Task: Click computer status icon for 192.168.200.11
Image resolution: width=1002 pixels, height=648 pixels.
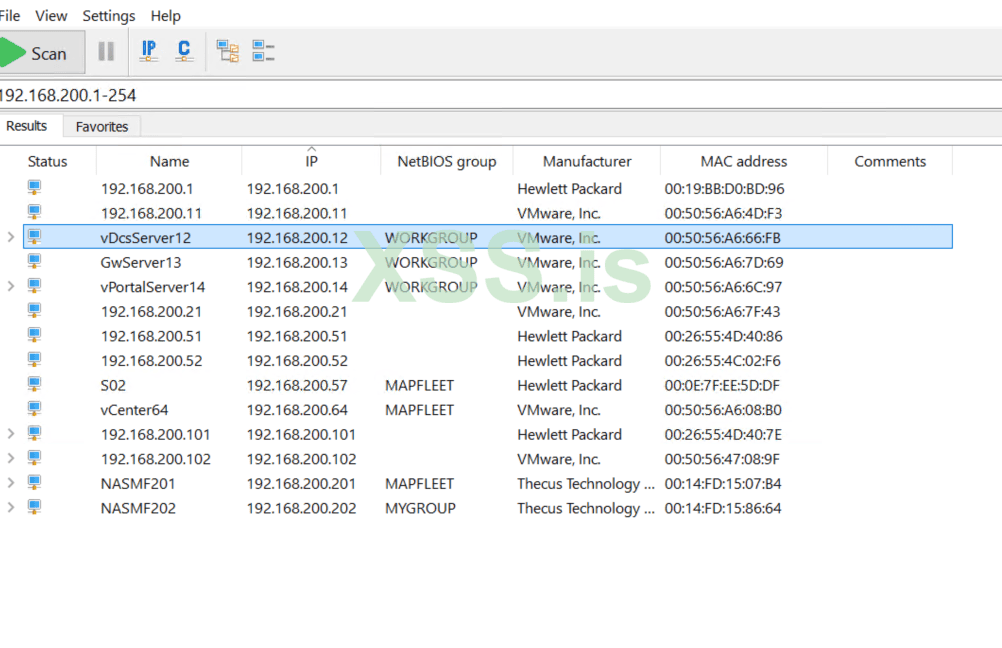Action: point(35,212)
